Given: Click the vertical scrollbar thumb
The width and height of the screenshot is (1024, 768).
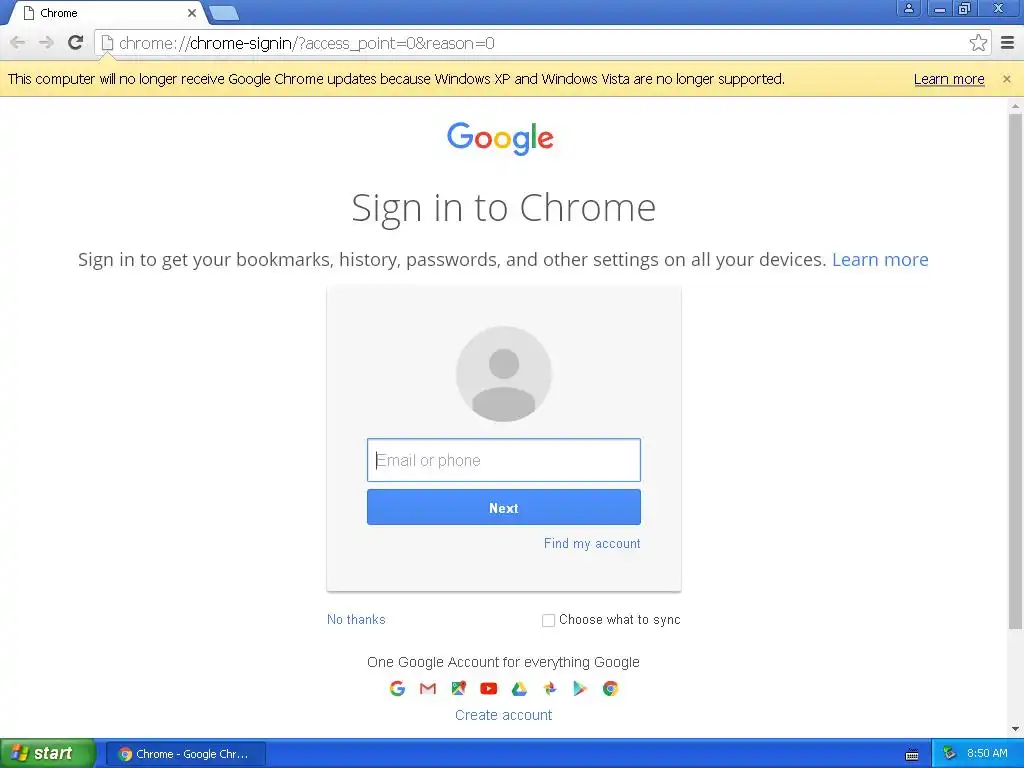Looking at the screenshot, I should click(1016, 372).
